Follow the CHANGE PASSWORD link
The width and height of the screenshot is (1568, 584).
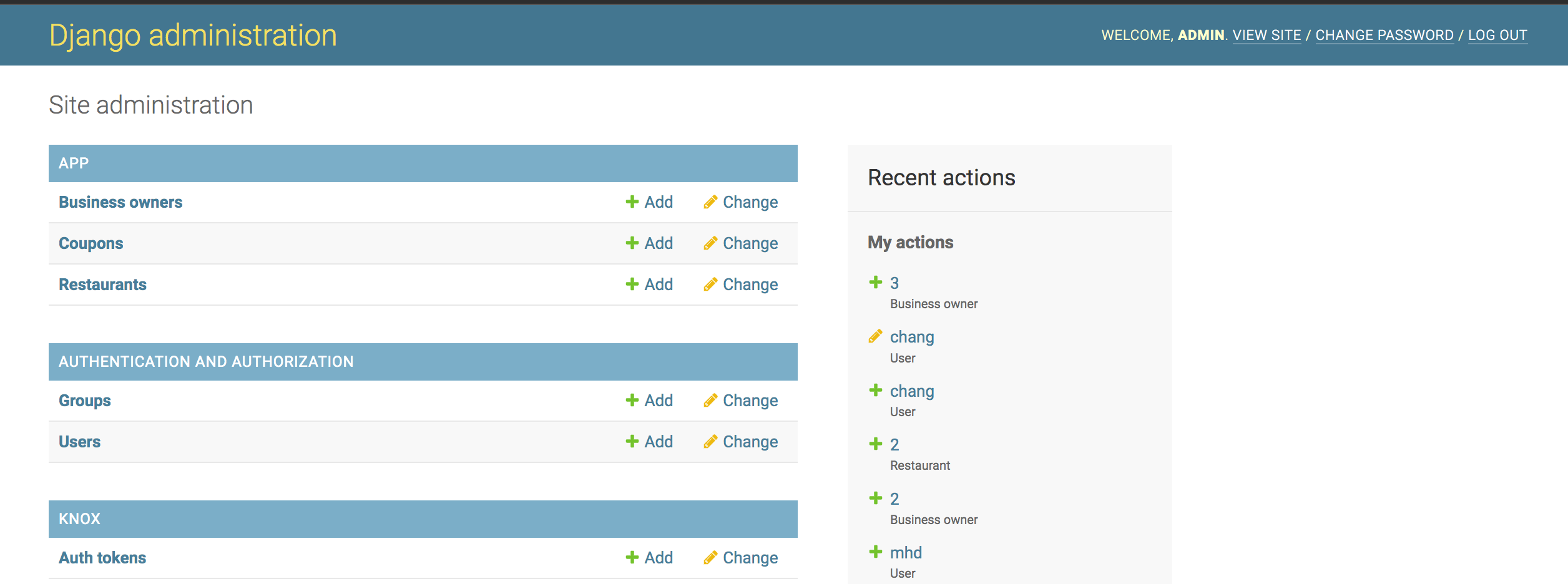(x=1384, y=36)
